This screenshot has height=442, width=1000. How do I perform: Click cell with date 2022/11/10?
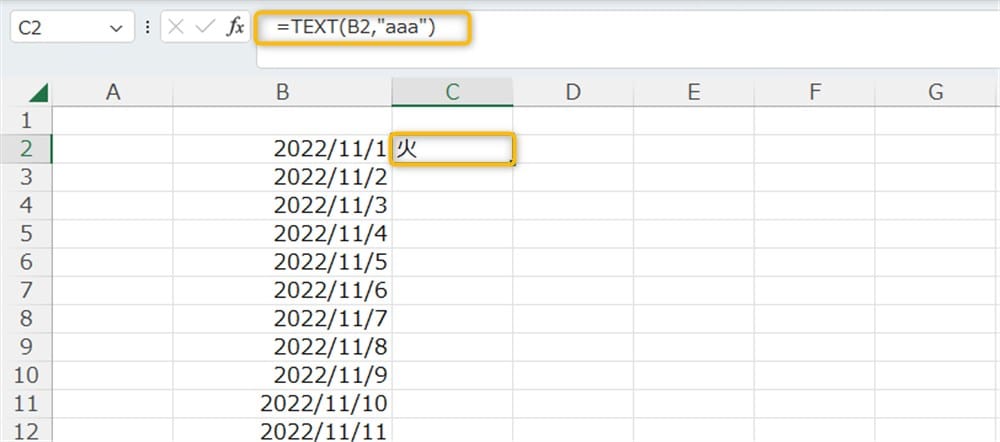coord(283,404)
